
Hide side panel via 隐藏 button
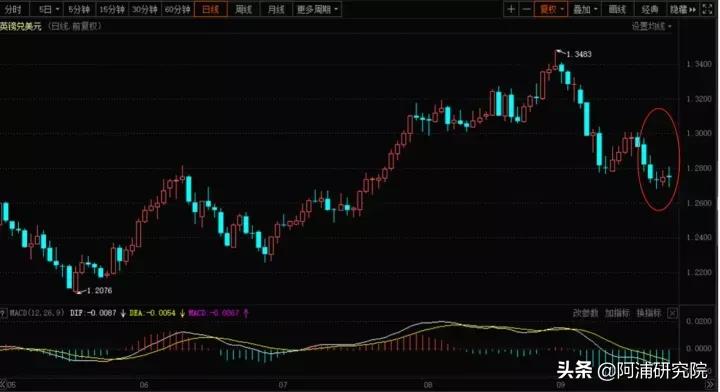[x=683, y=9]
